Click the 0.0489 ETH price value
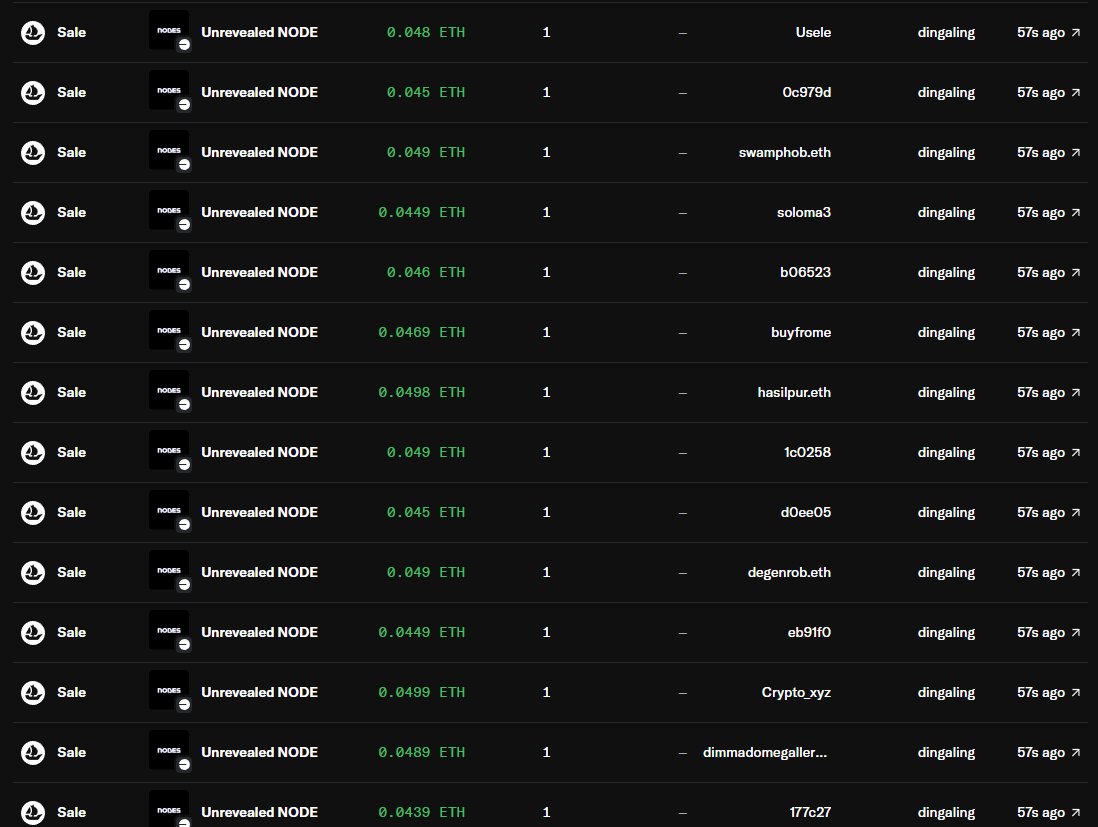The width and height of the screenshot is (1098, 827). [421, 753]
